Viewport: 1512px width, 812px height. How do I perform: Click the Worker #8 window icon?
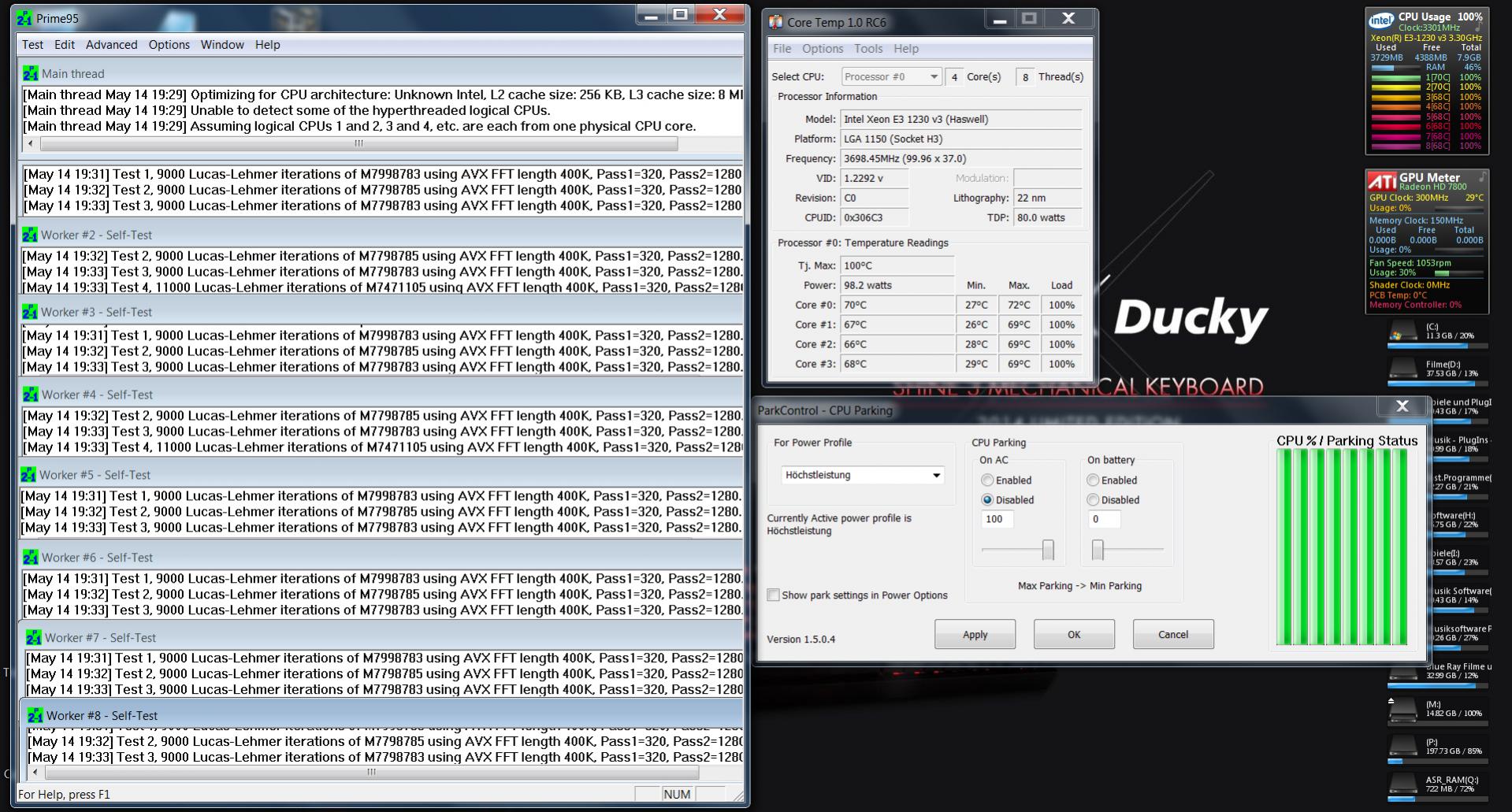point(35,715)
